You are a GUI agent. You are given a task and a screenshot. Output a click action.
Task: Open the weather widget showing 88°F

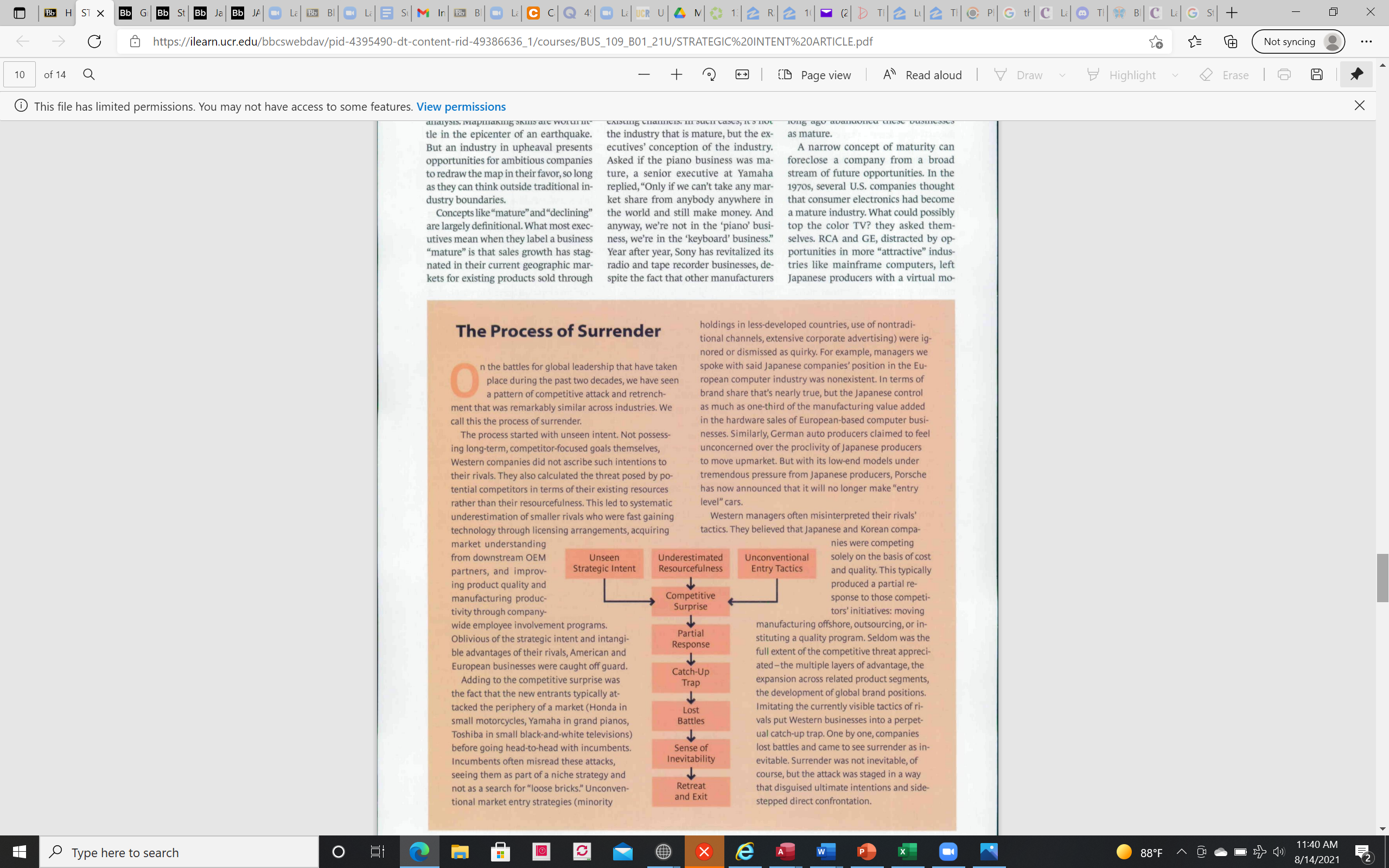tap(1139, 852)
